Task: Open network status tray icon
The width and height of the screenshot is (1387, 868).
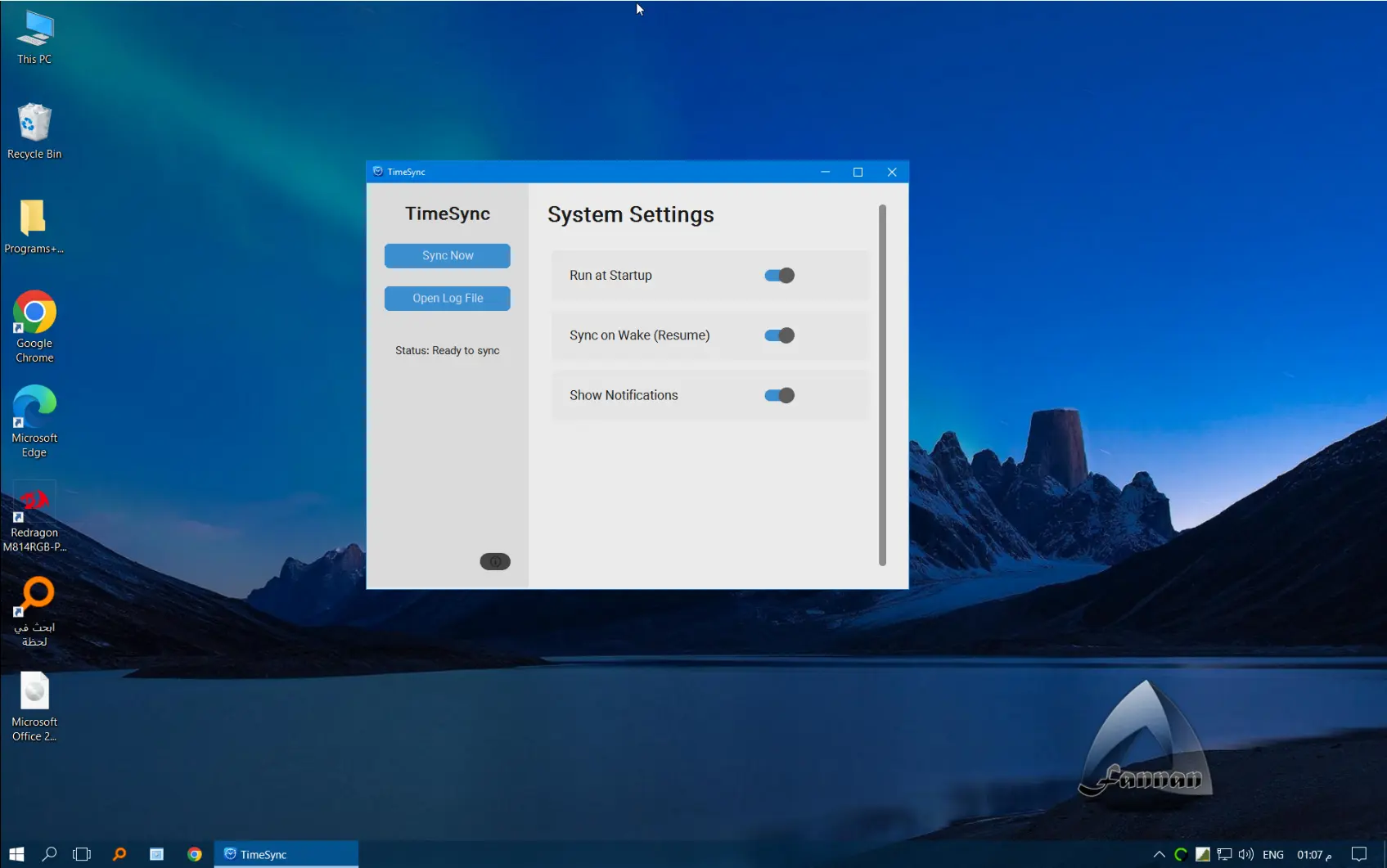Action: coord(1224,854)
